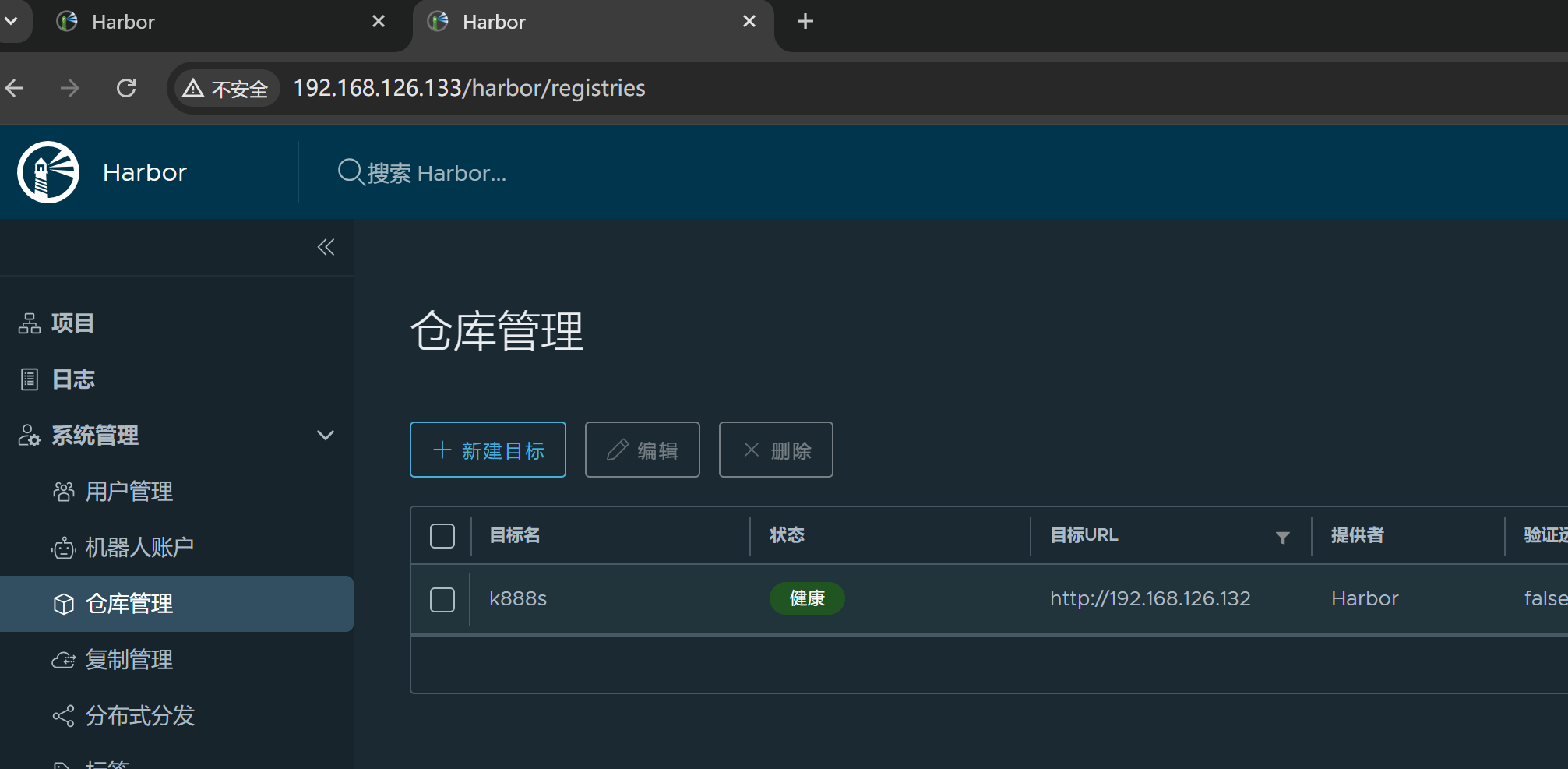Screen dimensions: 1568x769
Task: Click the Edit (编辑) button
Action: coord(642,450)
